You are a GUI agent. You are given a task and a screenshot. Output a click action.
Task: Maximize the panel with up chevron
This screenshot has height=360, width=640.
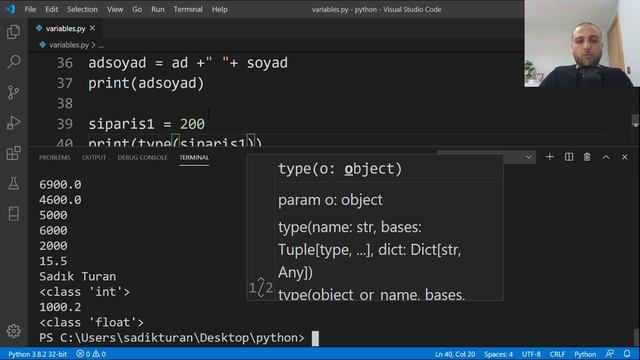tap(606, 157)
